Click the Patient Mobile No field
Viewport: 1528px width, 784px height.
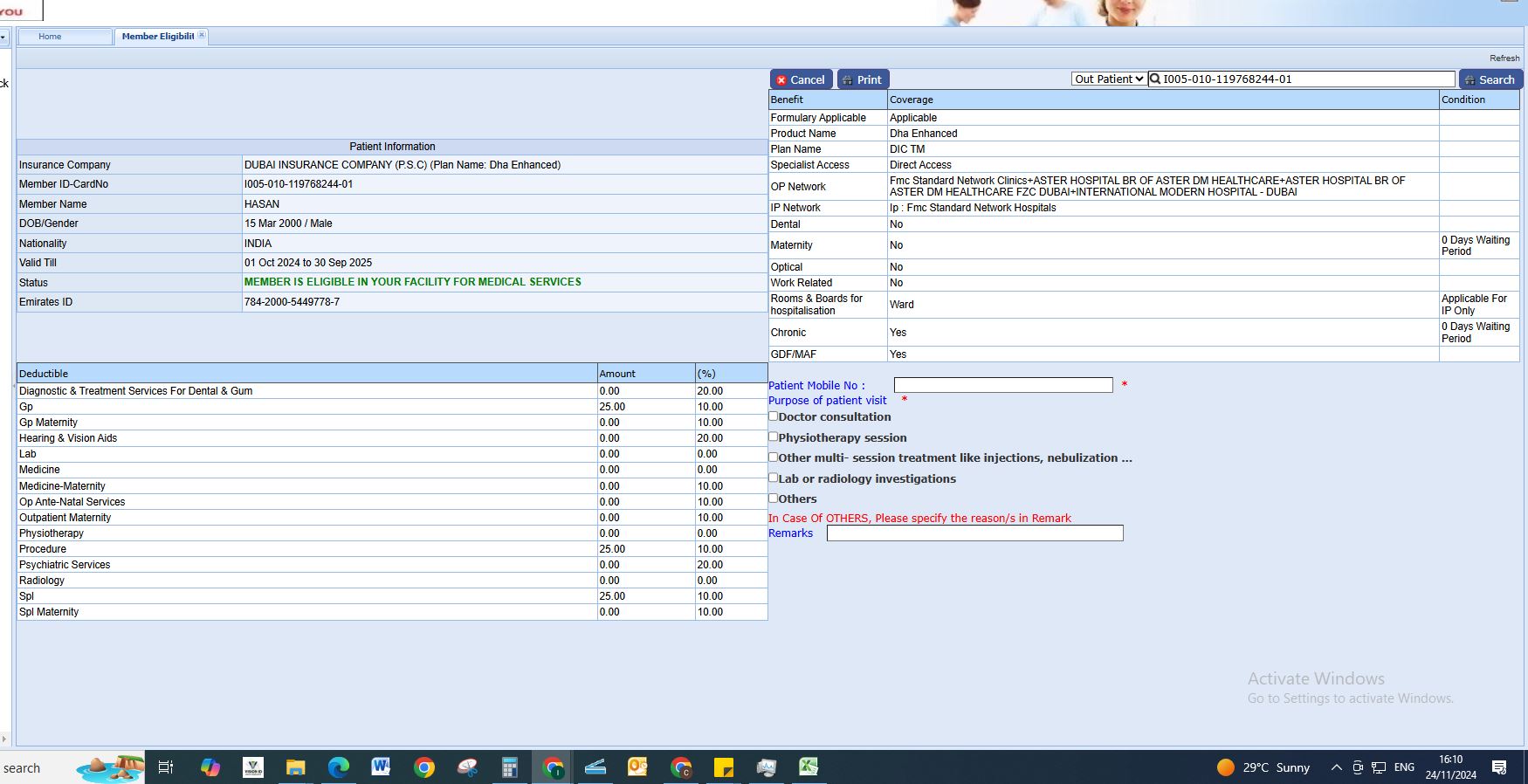pyautogui.click(x=1002, y=385)
